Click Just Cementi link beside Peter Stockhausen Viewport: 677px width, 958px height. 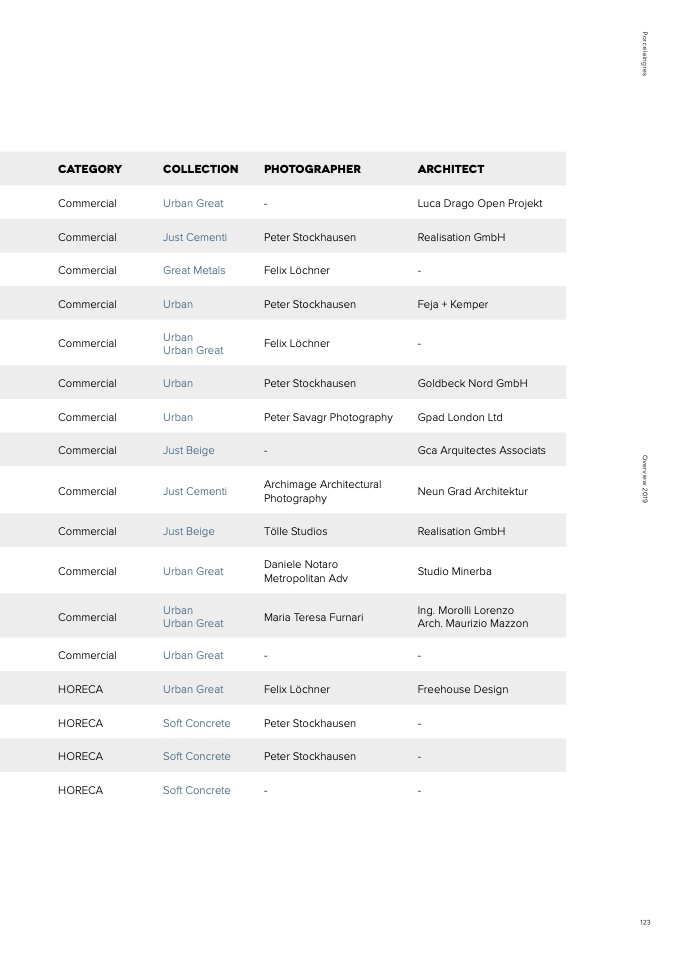(194, 237)
